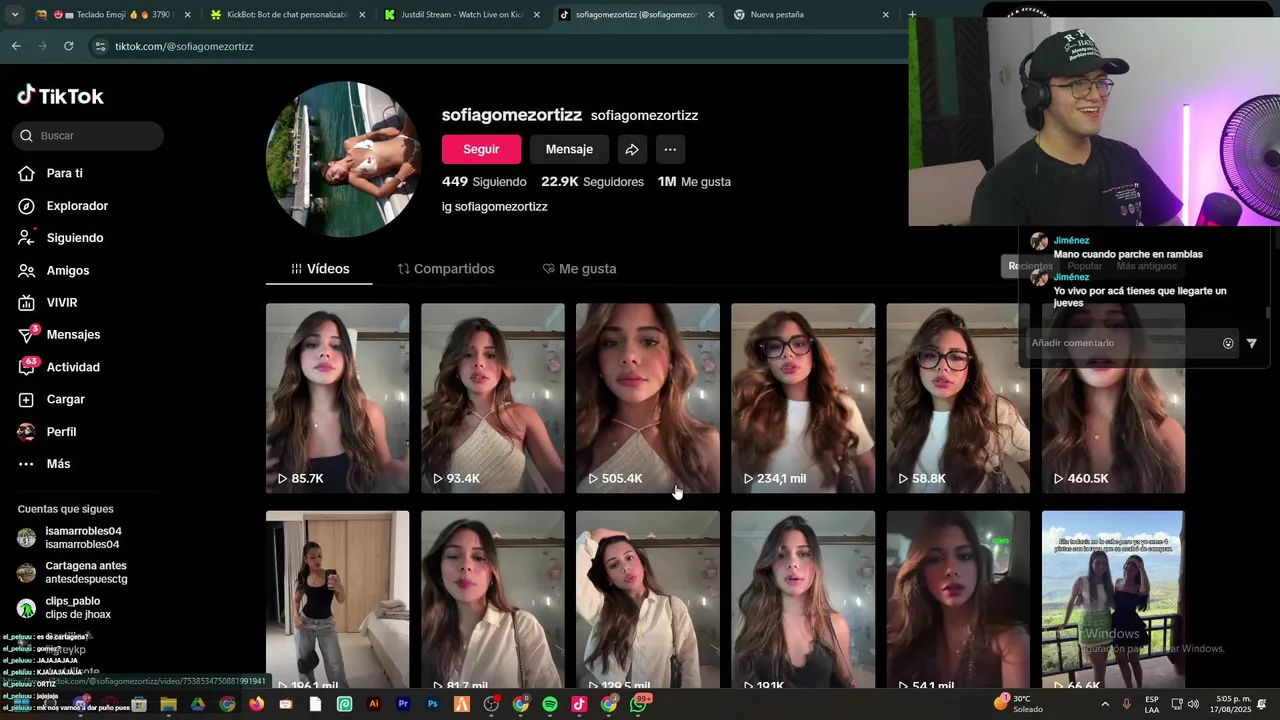
Task: Open Mensajes inbox in sidebar
Action: click(58, 334)
